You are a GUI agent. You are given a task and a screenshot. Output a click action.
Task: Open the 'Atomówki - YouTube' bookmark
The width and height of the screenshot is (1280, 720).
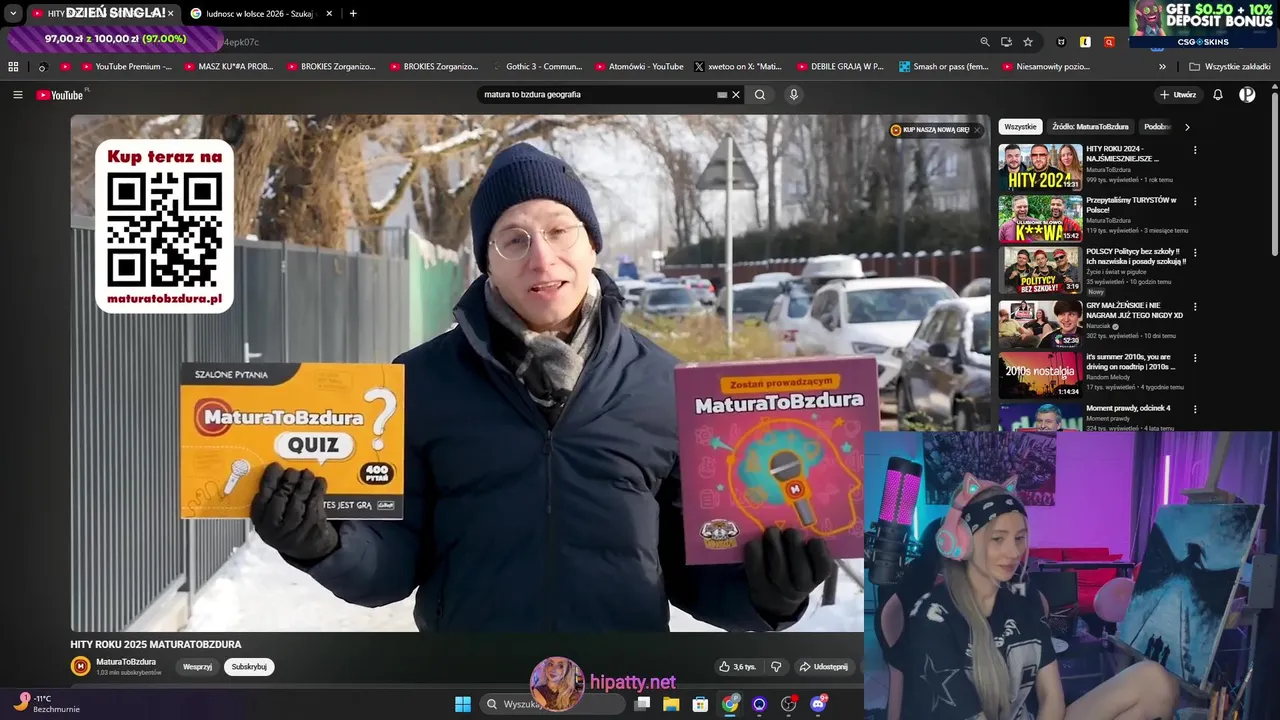638,67
